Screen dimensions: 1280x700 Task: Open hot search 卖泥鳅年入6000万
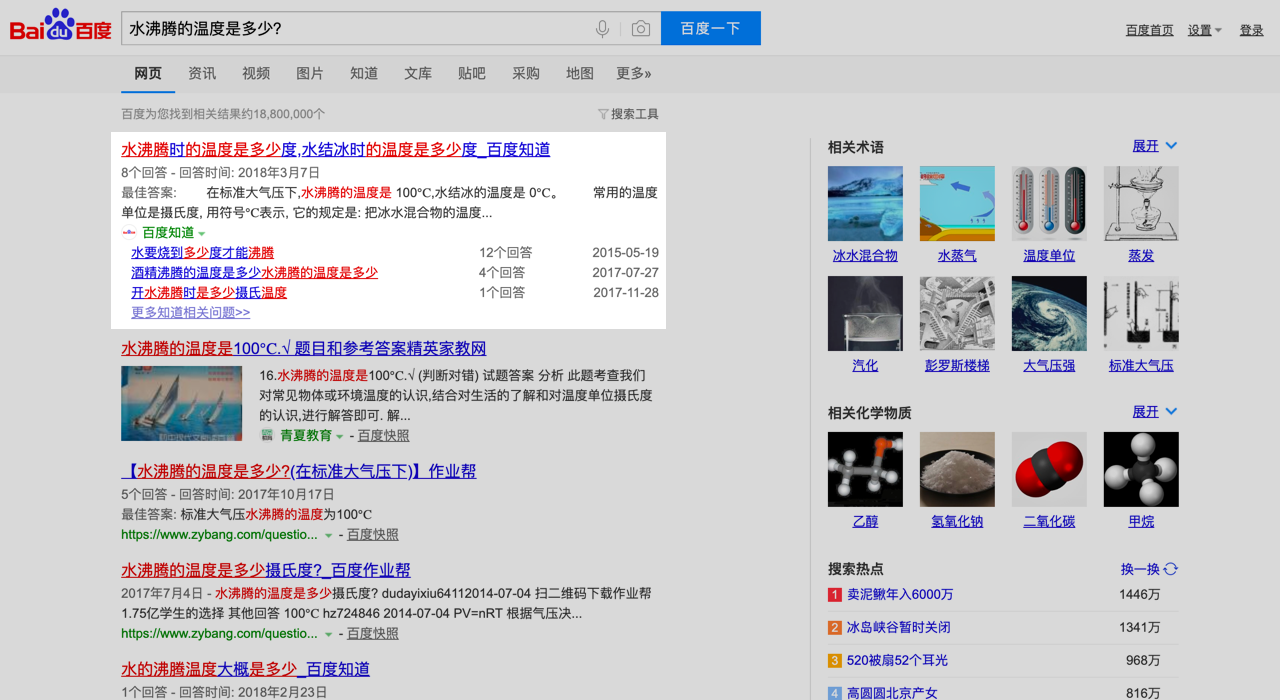pyautogui.click(x=900, y=594)
